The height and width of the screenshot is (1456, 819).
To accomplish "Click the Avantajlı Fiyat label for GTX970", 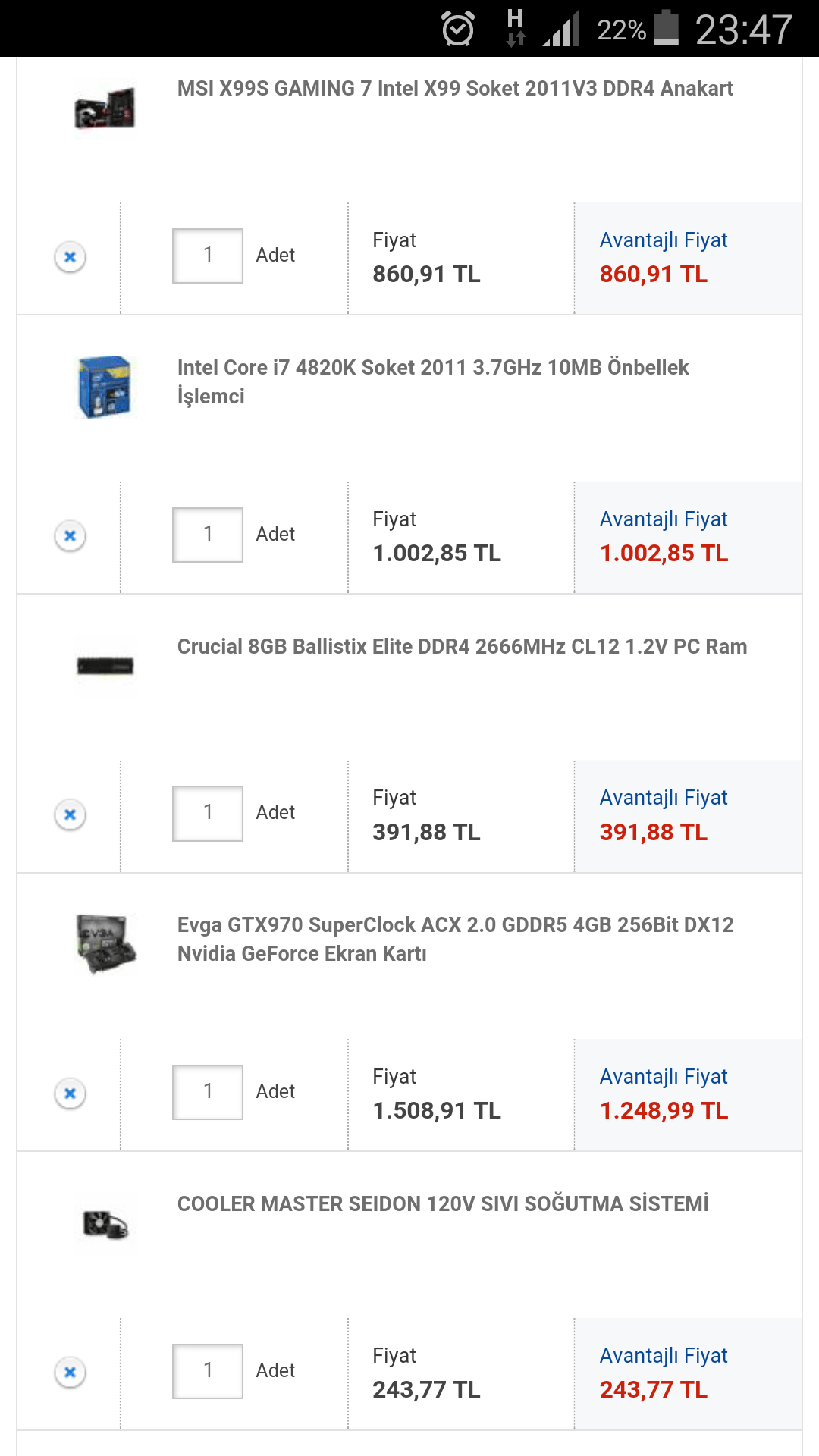I will (x=664, y=1076).
